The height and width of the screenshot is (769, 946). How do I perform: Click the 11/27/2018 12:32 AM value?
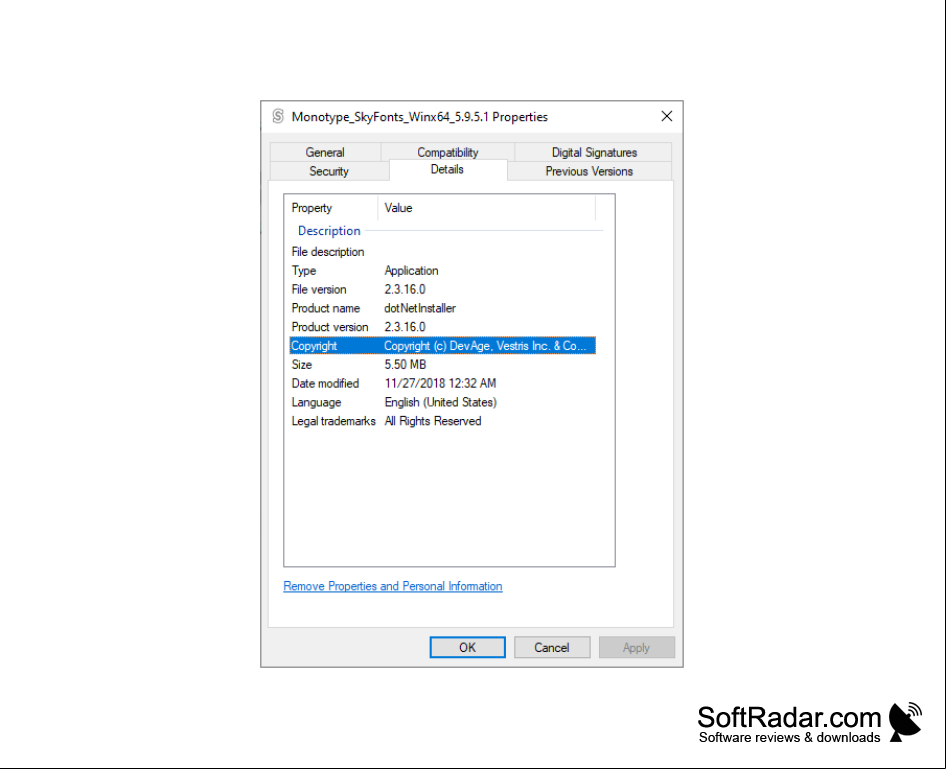(x=440, y=383)
